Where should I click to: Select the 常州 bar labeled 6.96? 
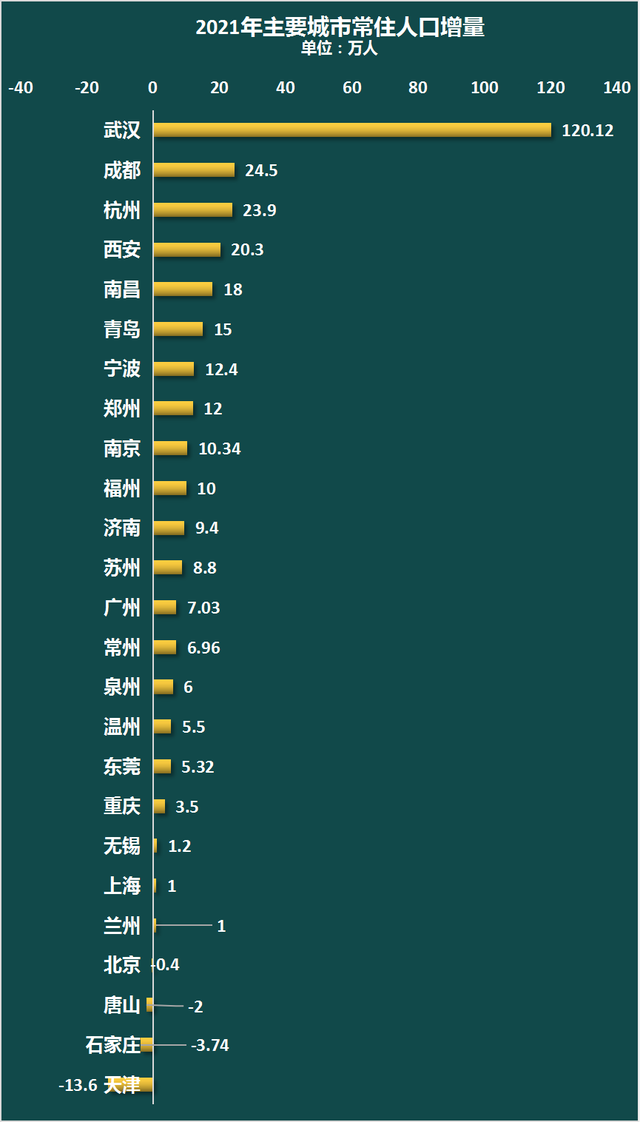click(165, 648)
